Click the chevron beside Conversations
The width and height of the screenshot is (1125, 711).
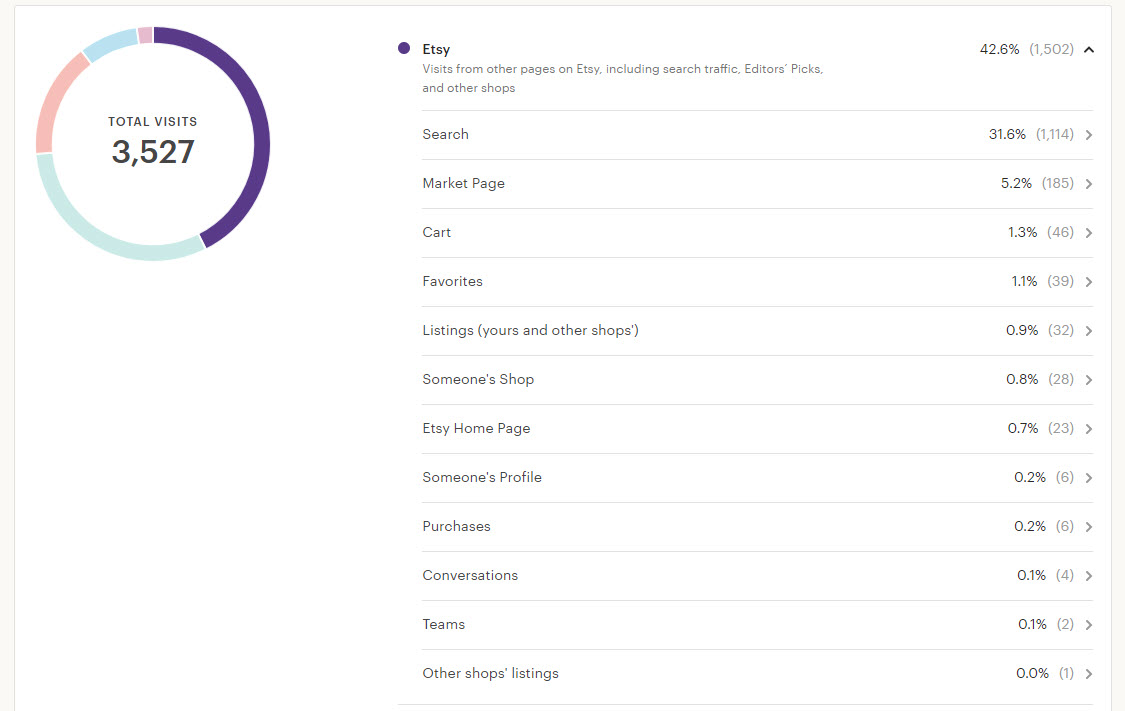coord(1088,576)
